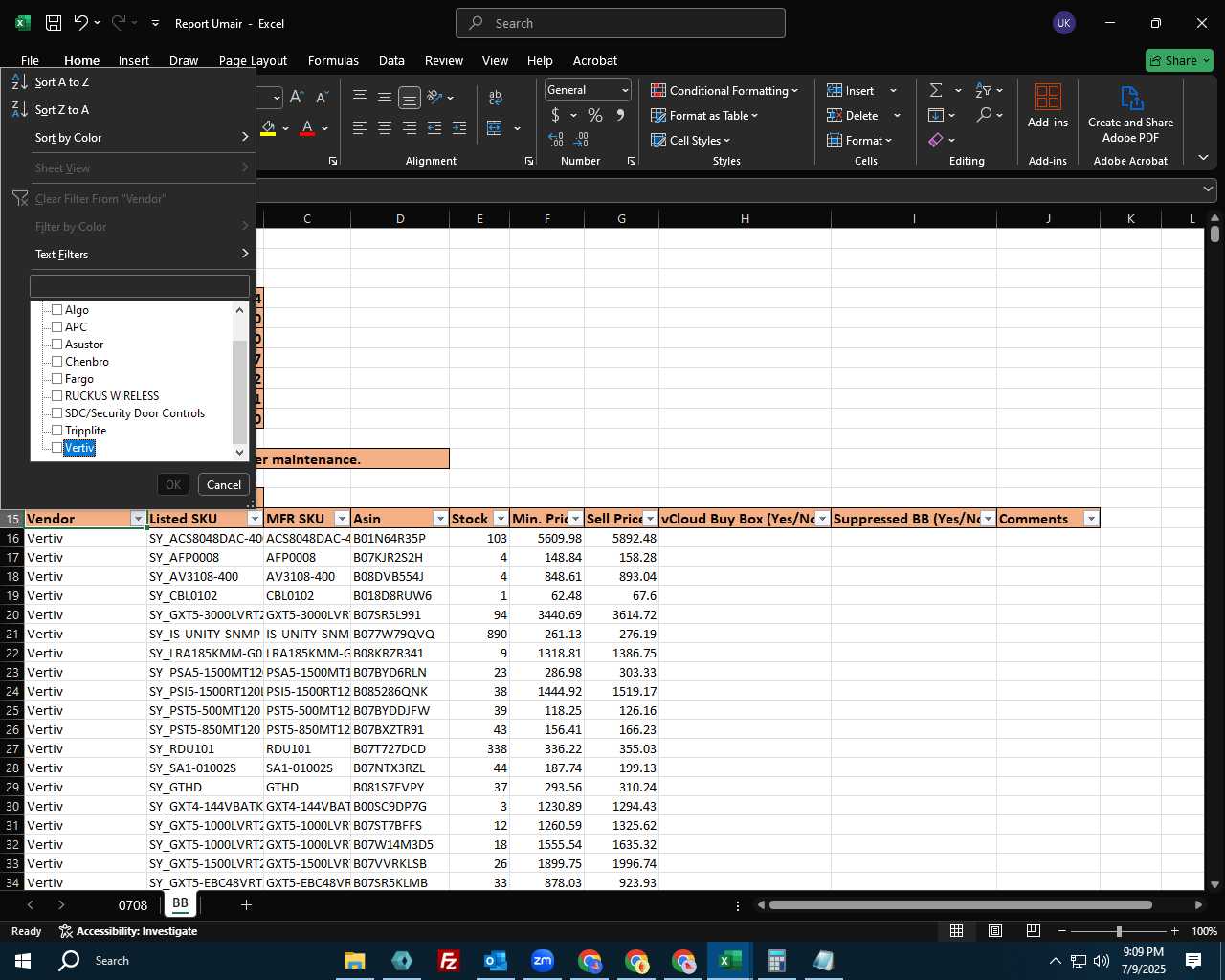Check the Algo filter checkbox

(x=56, y=310)
